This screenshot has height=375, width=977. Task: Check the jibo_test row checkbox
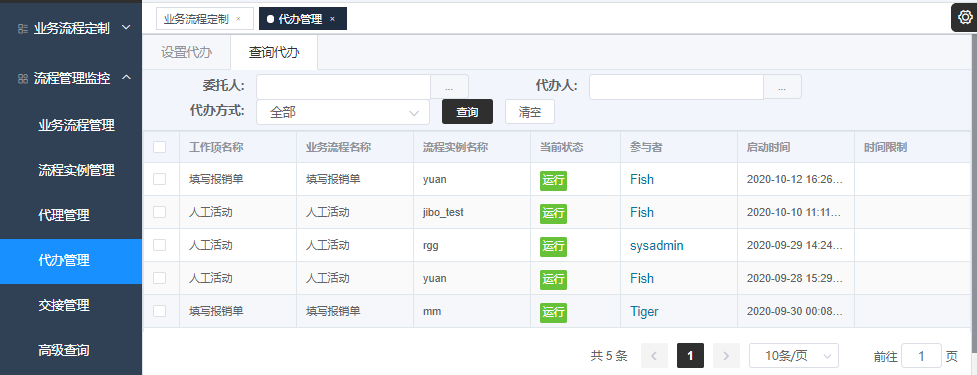pos(160,212)
